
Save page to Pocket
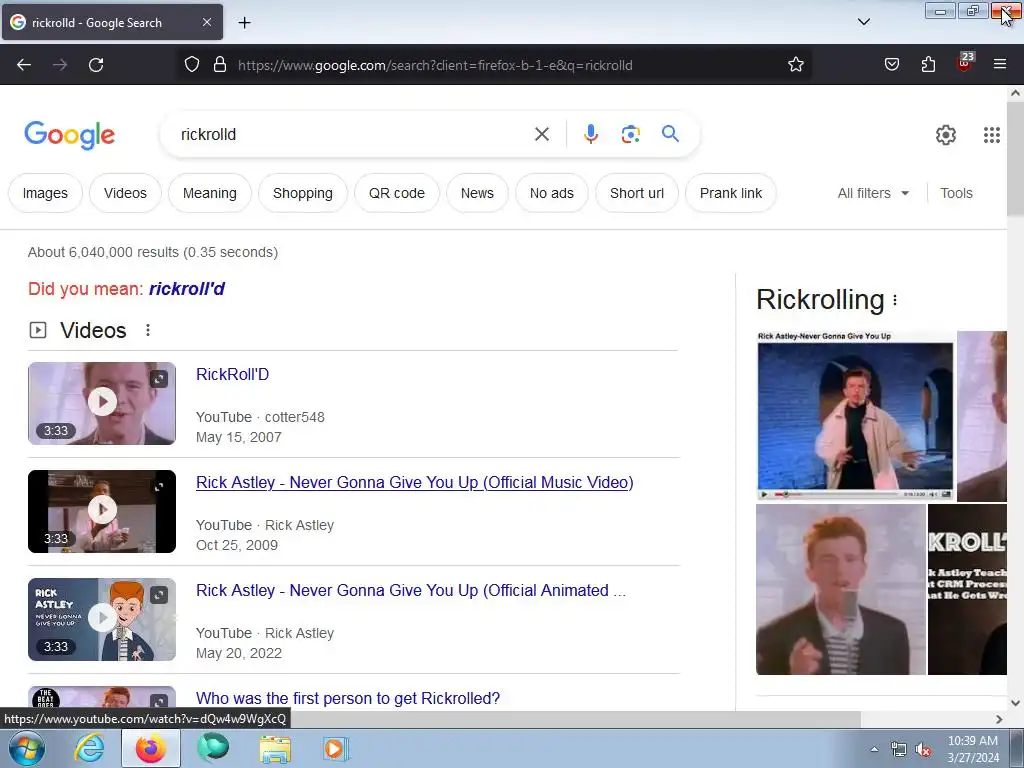tap(891, 65)
